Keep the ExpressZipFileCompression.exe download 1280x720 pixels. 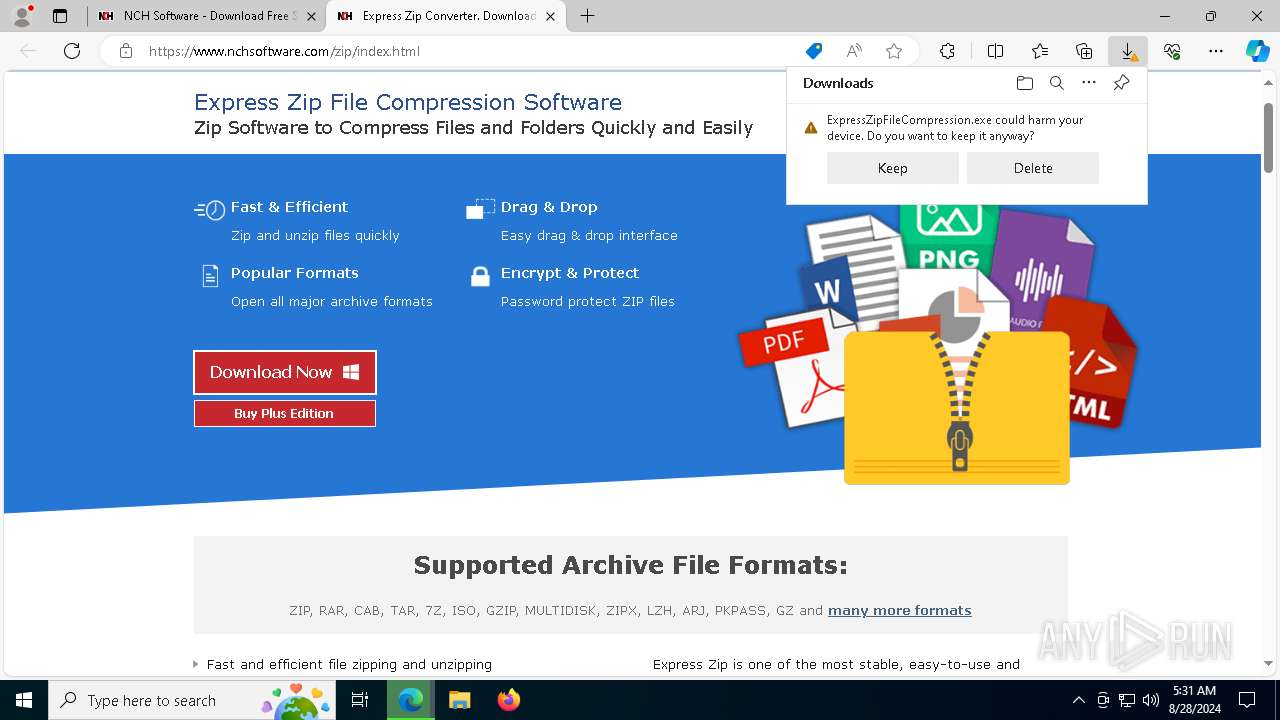(893, 168)
